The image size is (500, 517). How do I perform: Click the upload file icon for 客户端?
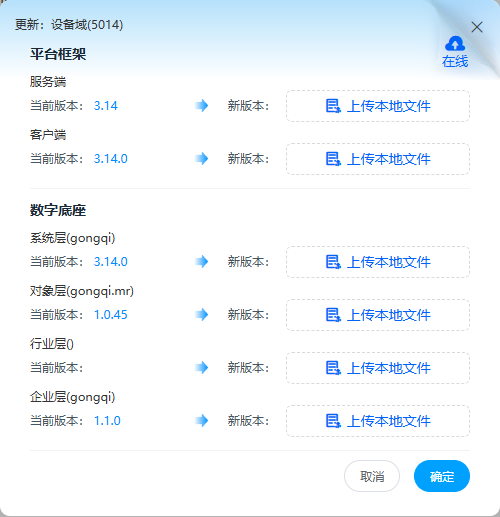tap(333, 159)
